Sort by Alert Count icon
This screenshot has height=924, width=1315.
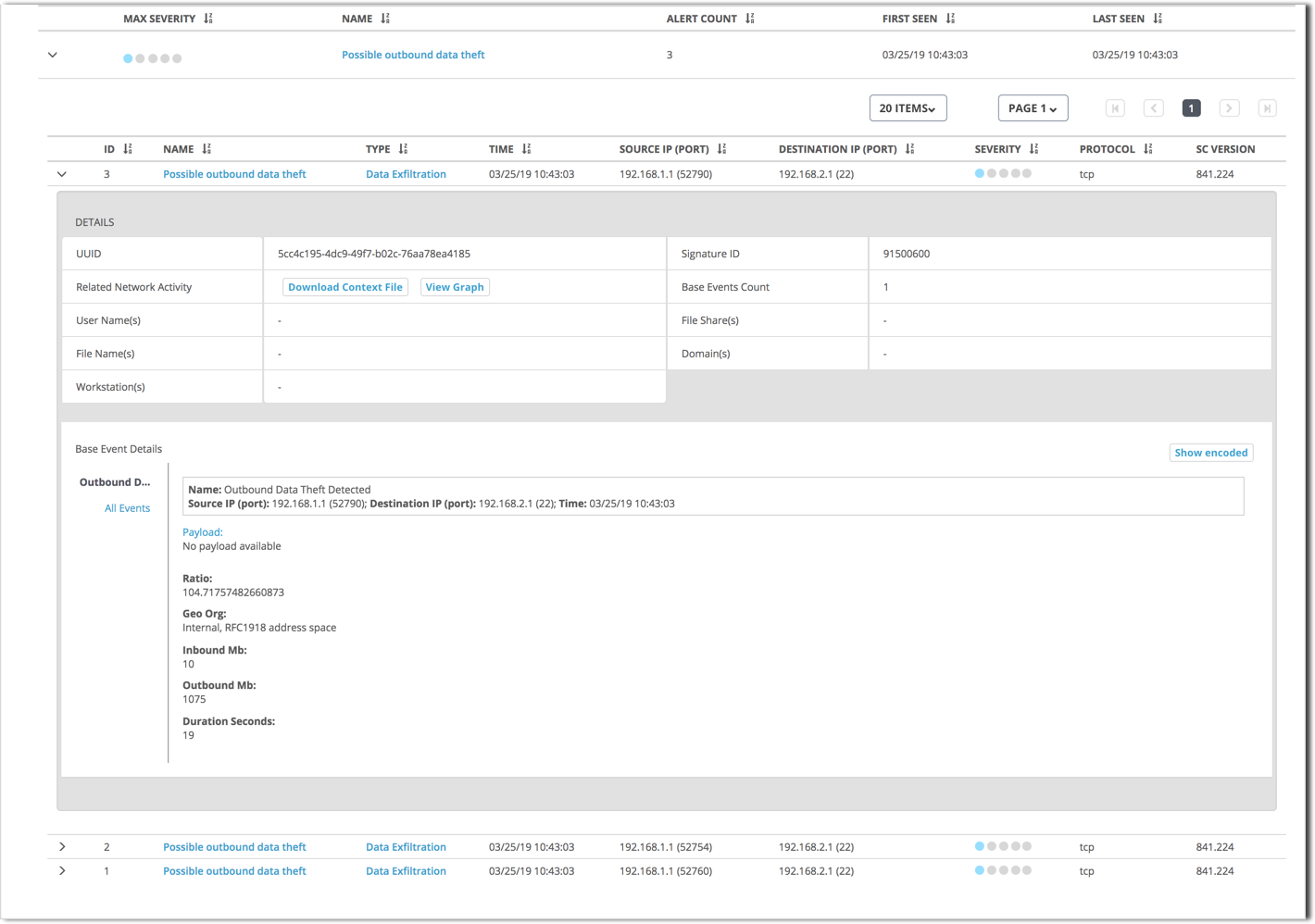point(750,19)
